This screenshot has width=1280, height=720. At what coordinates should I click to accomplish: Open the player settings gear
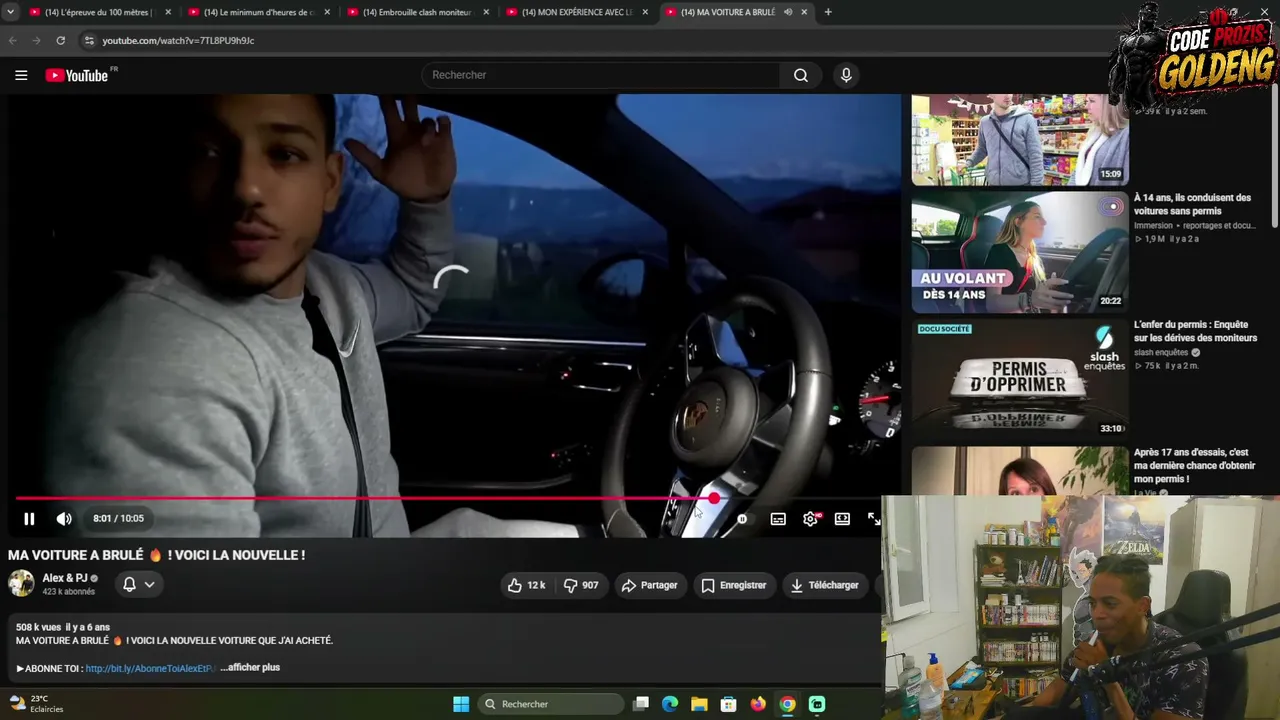[810, 518]
